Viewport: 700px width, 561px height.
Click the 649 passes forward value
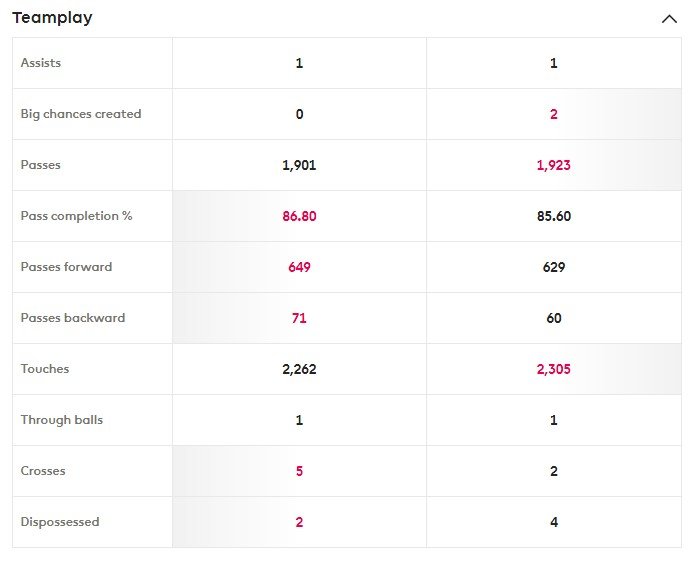coord(299,267)
